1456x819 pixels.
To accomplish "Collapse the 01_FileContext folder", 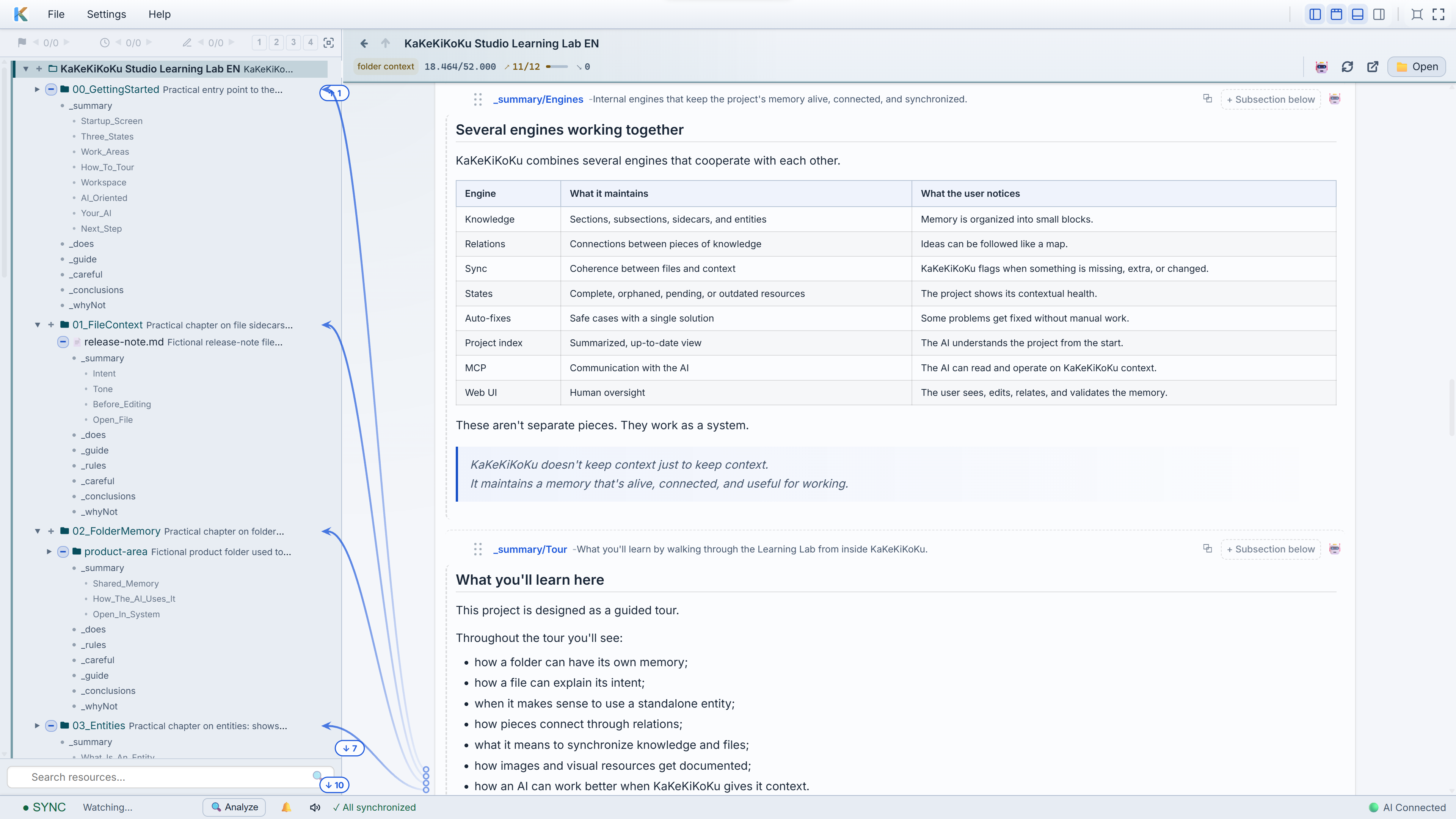I will (x=37, y=325).
